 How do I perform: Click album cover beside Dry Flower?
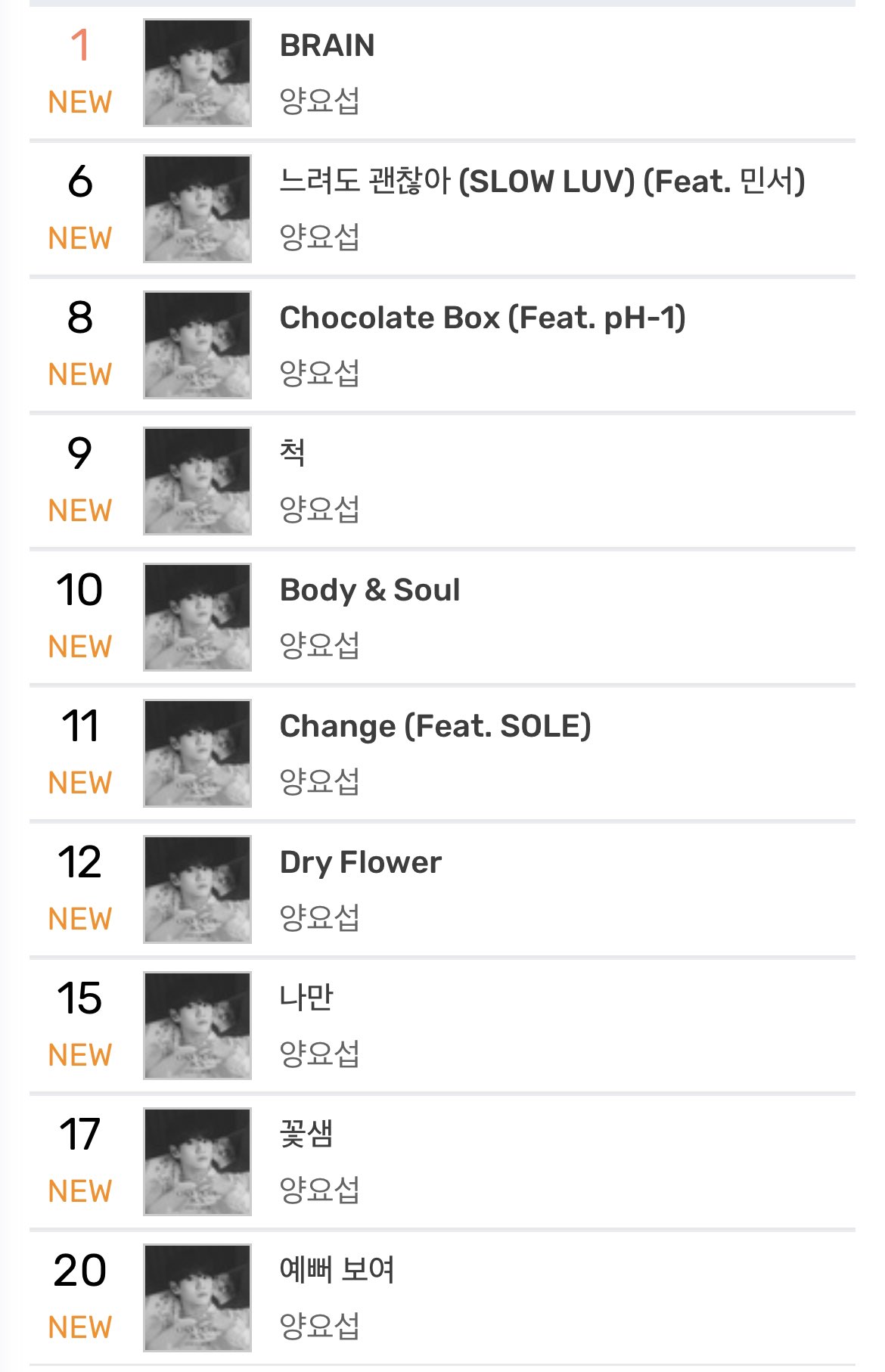pos(197,889)
